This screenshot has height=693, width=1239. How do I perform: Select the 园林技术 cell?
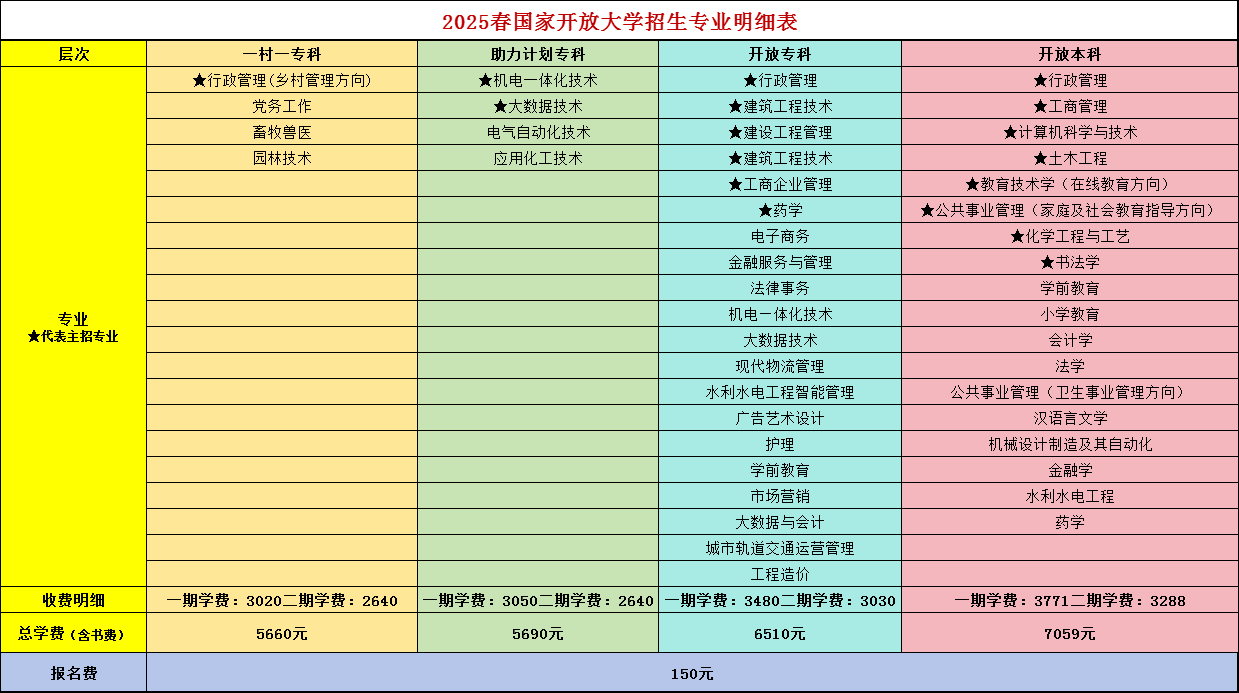[282, 158]
